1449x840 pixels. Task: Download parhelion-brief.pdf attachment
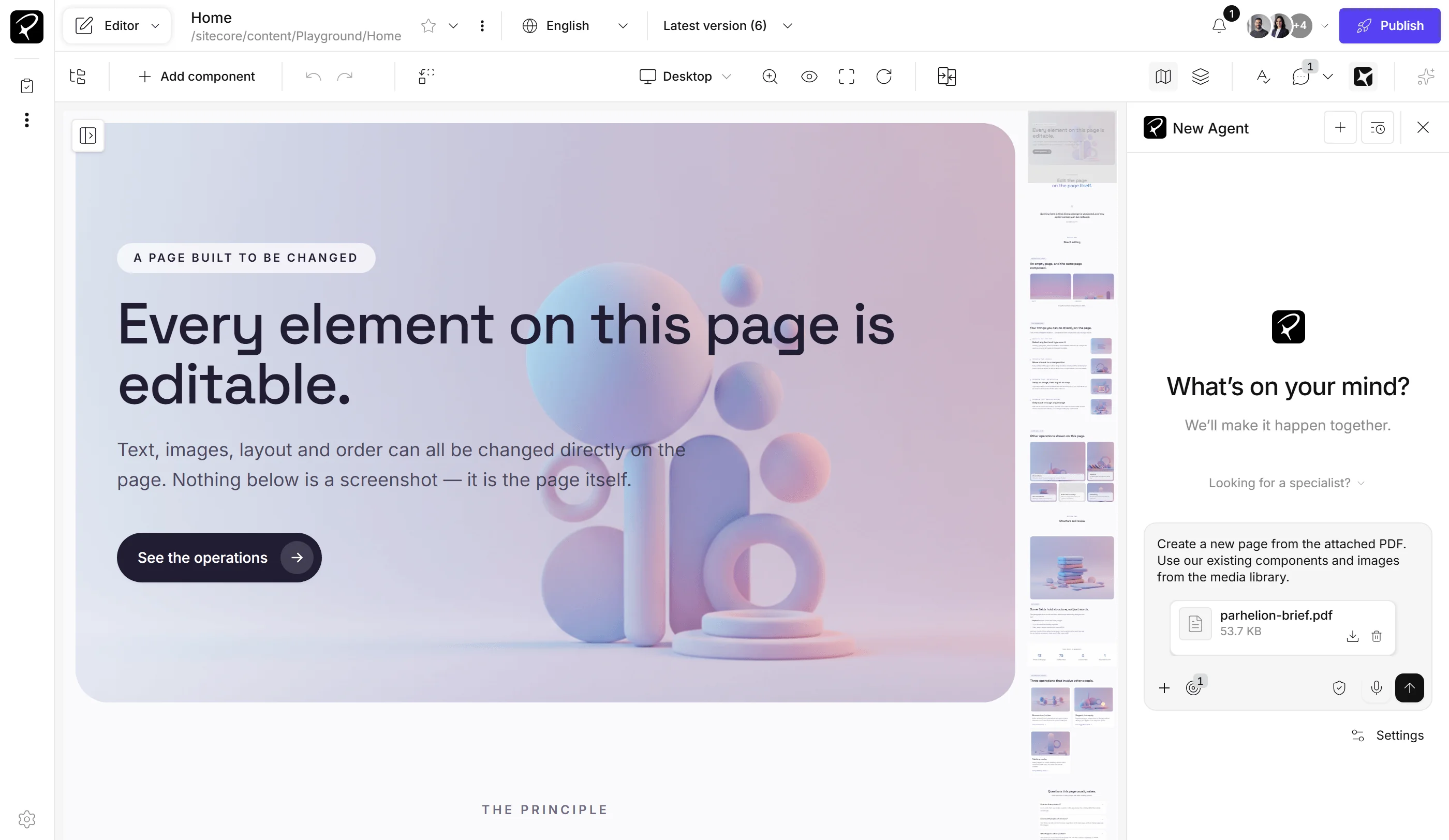(1352, 636)
